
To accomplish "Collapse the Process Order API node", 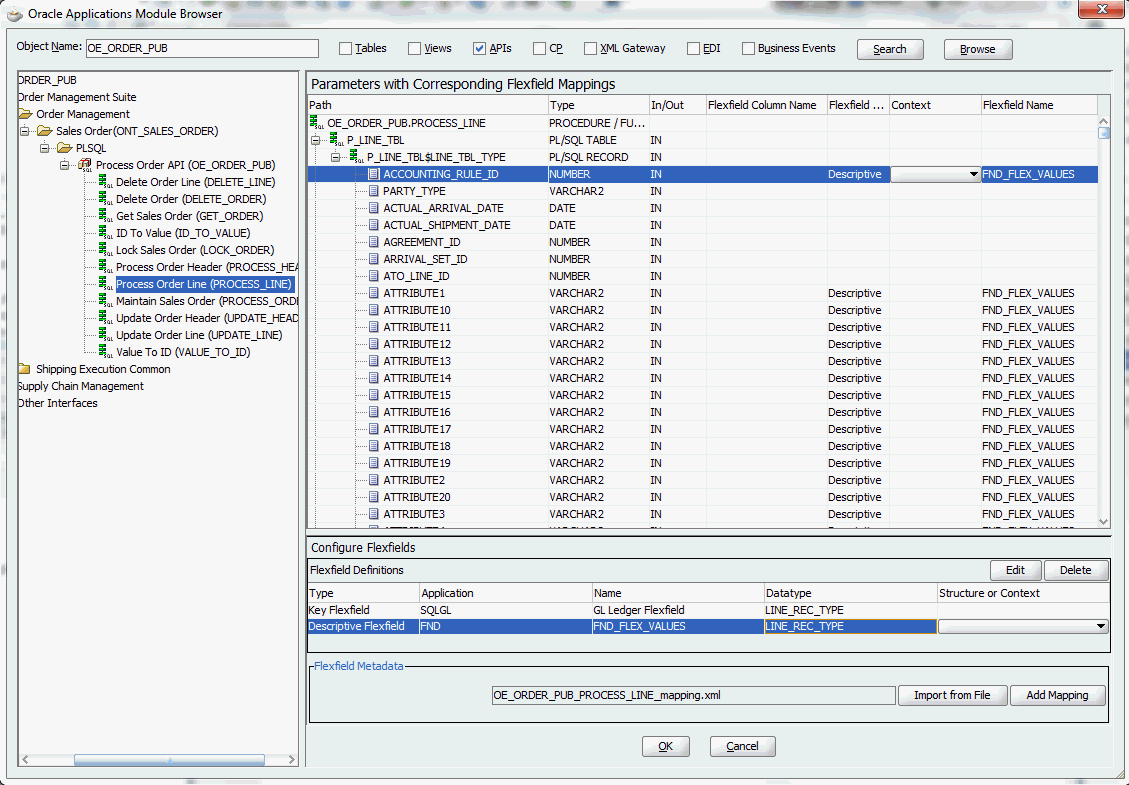I will tap(65, 165).
